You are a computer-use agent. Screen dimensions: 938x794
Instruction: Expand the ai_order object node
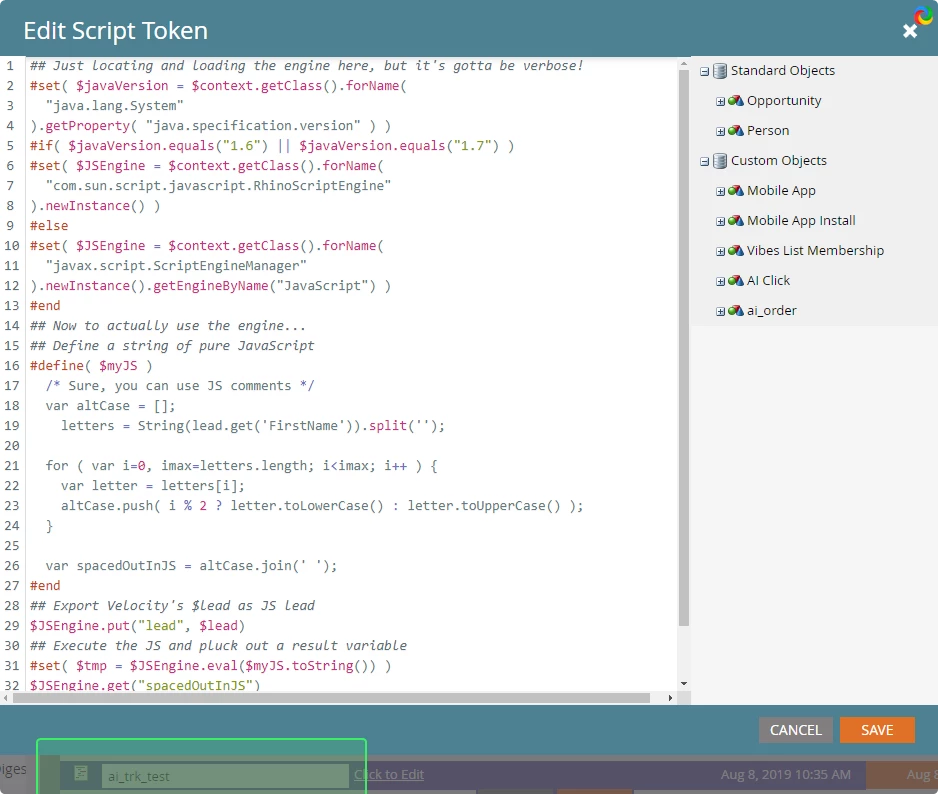[x=721, y=311]
